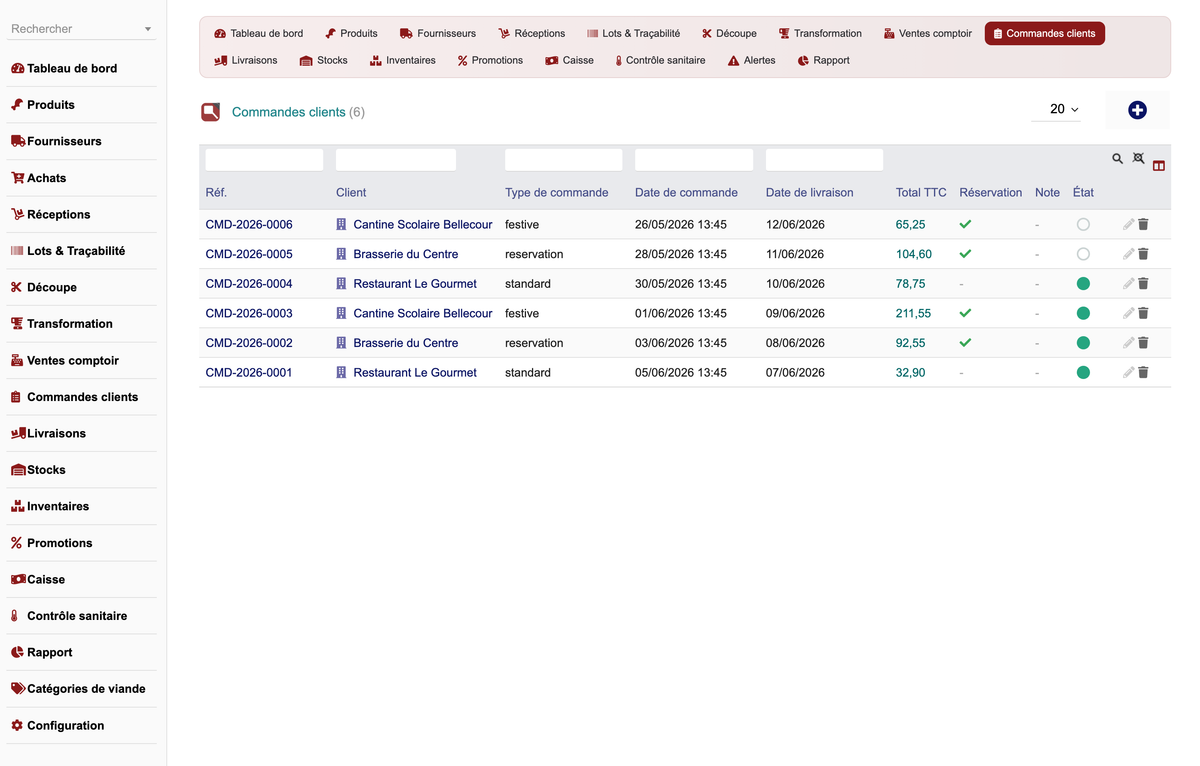Toggle state circle for order CMD-2026-0006

[1083, 225]
